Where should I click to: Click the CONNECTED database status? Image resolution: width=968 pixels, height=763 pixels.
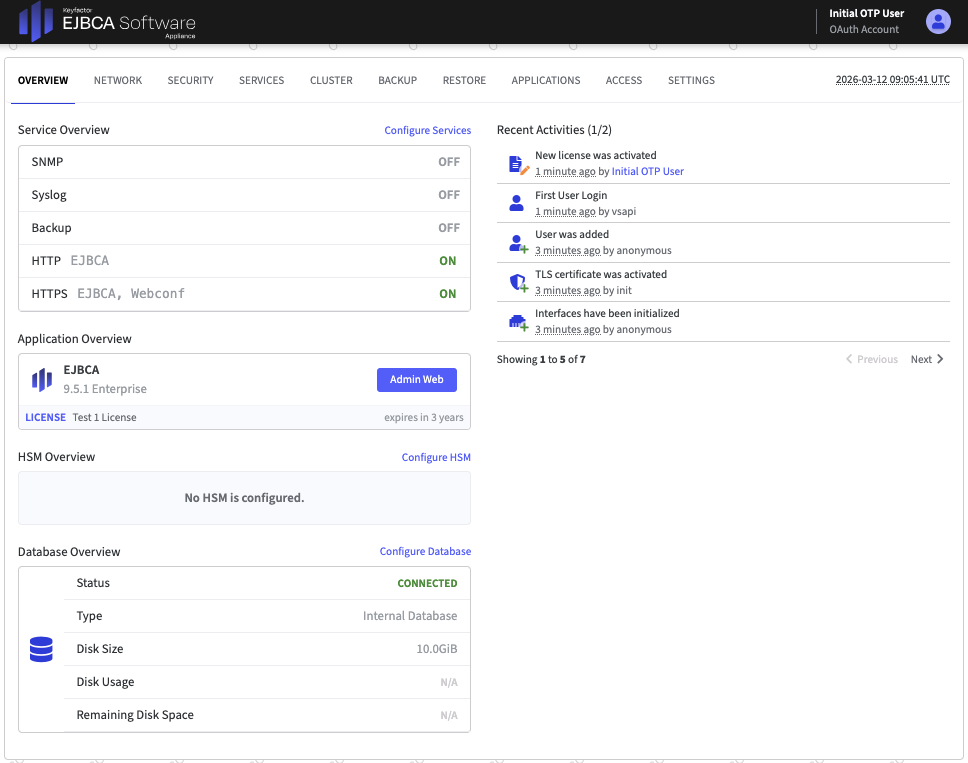(x=427, y=583)
